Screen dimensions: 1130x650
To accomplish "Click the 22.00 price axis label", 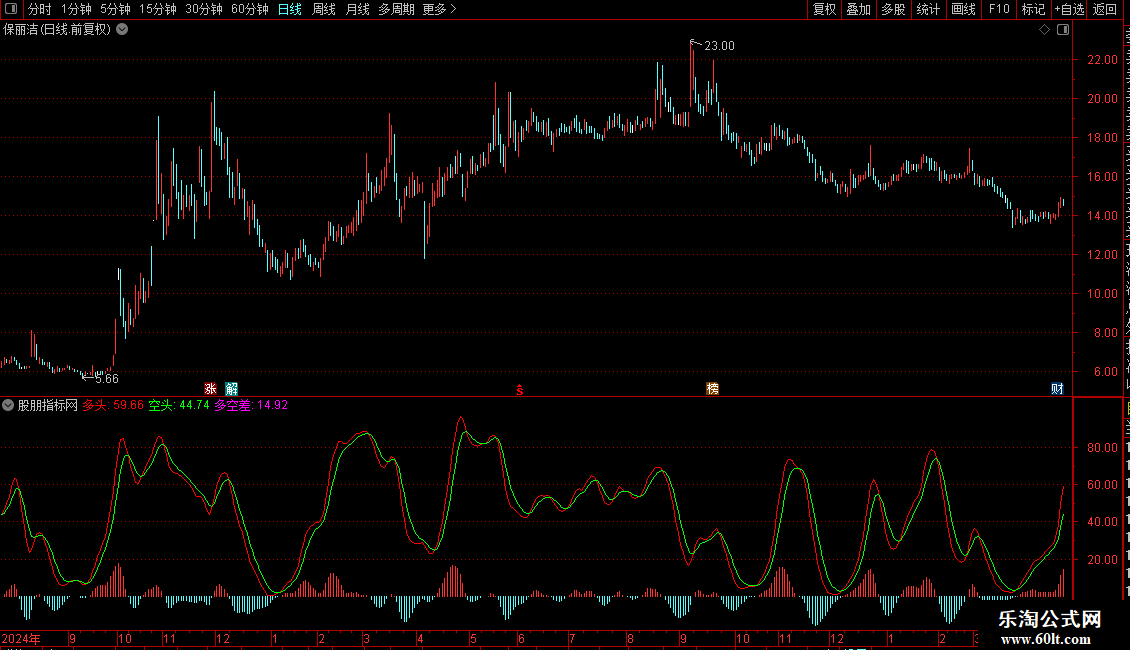I will click(x=1103, y=60).
